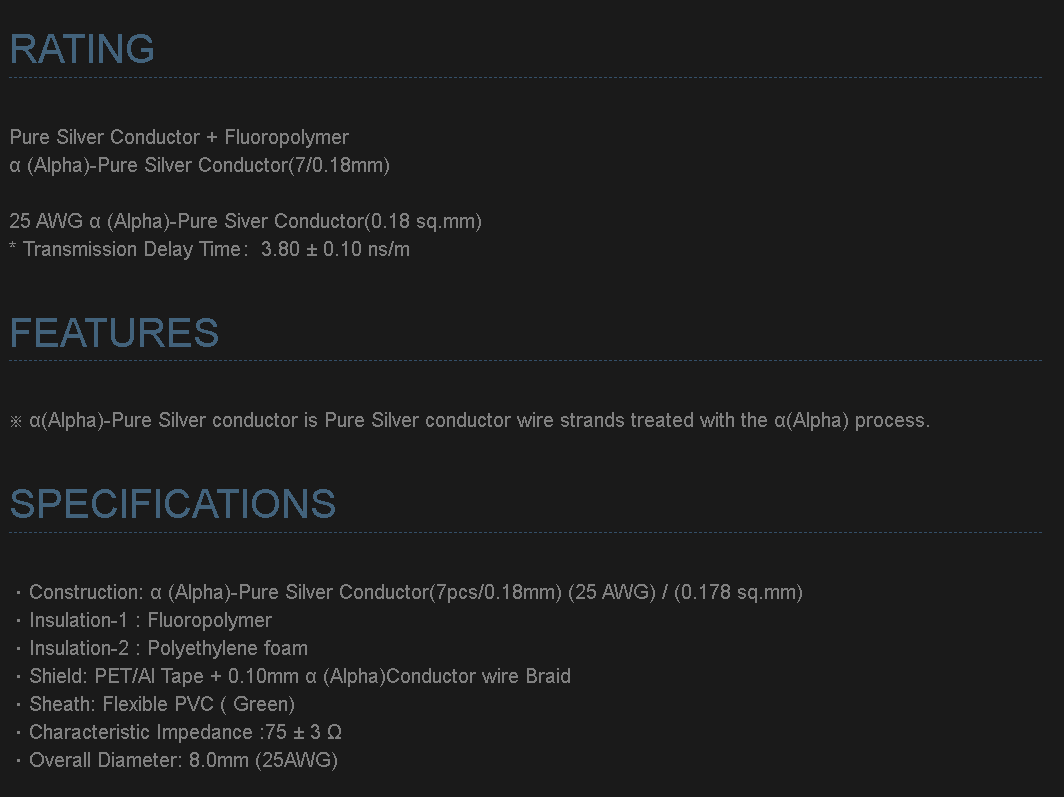Select the line mentioning 7/0.18mm conductor
1064x797 pixels.
199,165
